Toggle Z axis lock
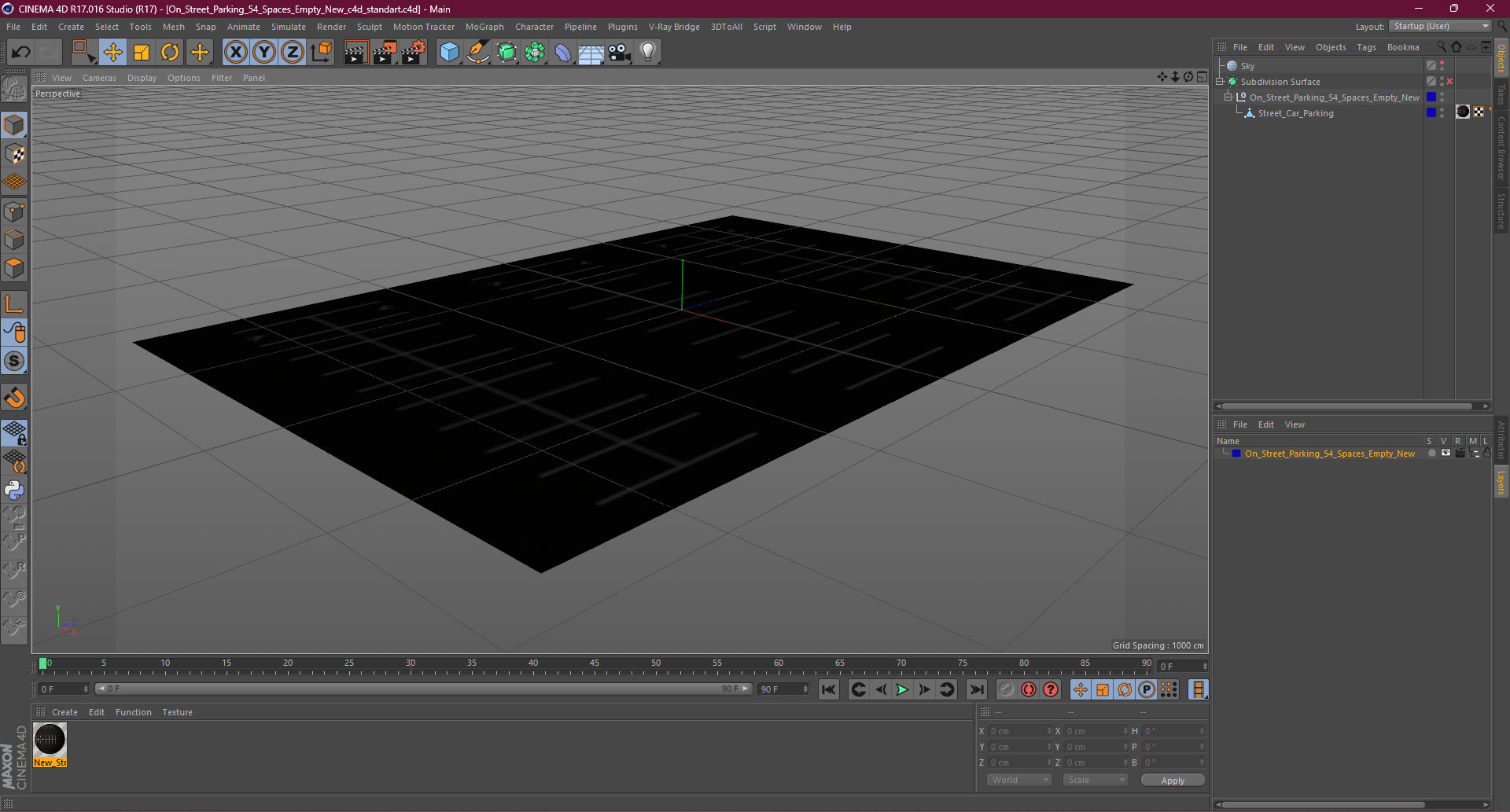 pyautogui.click(x=293, y=53)
